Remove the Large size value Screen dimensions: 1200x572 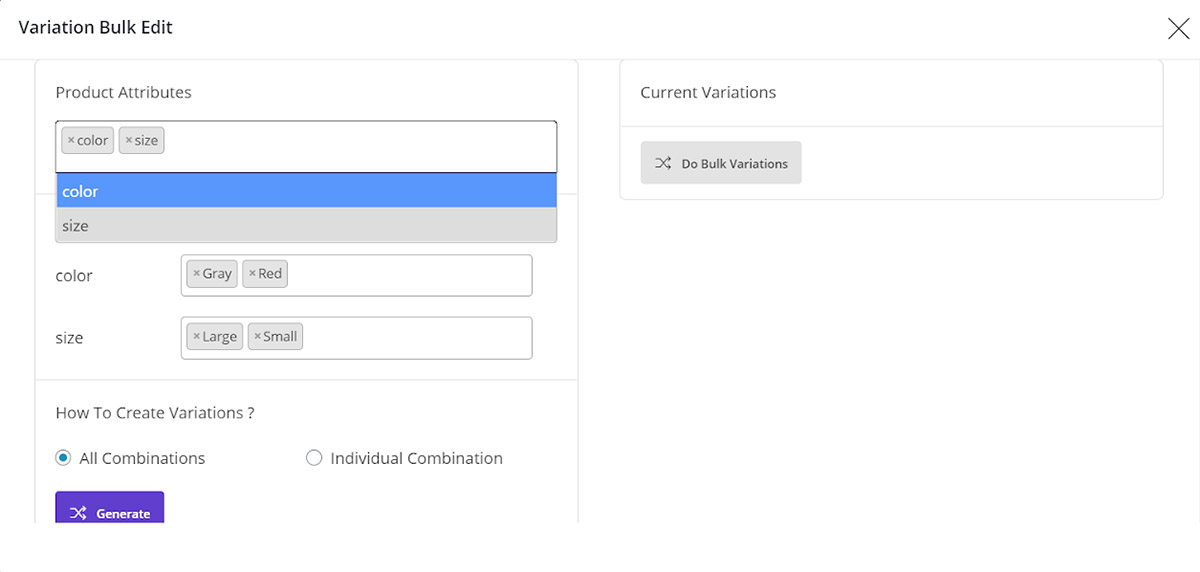pos(196,337)
